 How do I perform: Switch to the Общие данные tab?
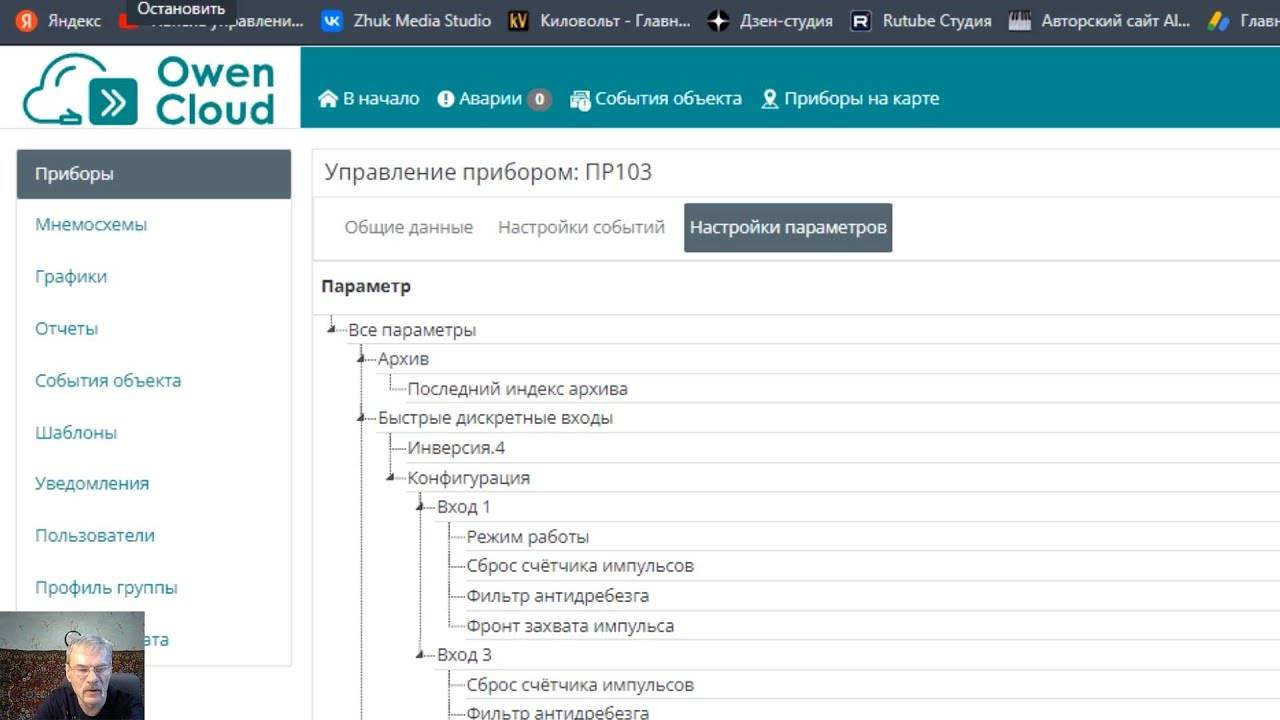click(408, 228)
